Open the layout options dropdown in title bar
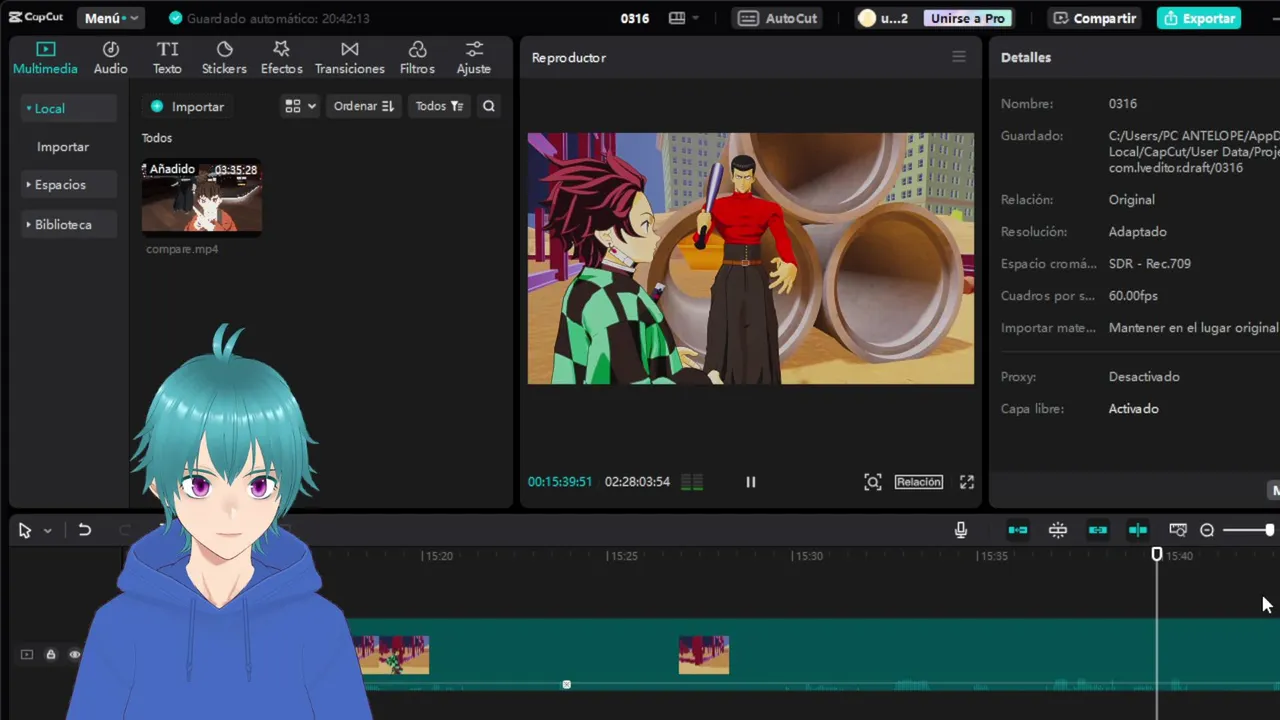Image resolution: width=1280 pixels, height=720 pixels. click(684, 18)
